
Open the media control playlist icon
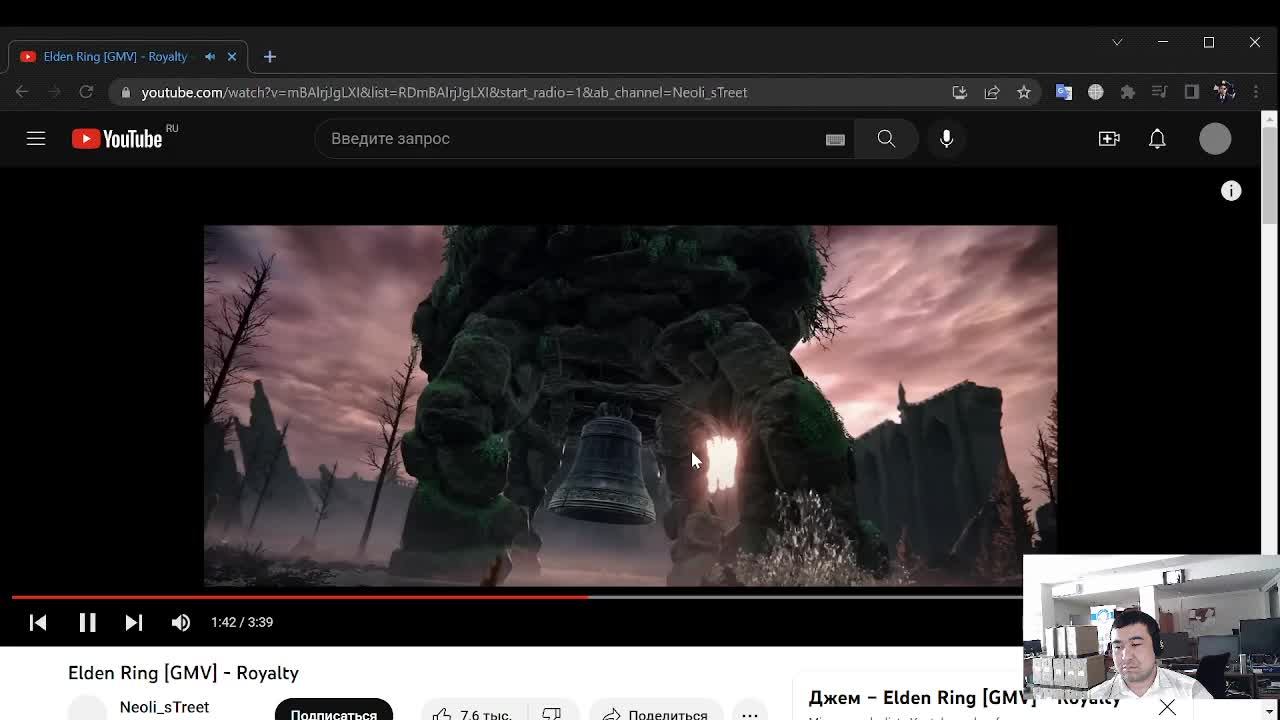point(1160,92)
